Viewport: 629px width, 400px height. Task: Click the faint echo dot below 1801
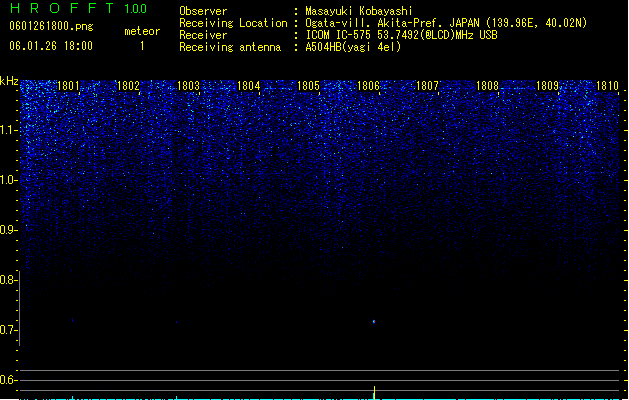73,320
